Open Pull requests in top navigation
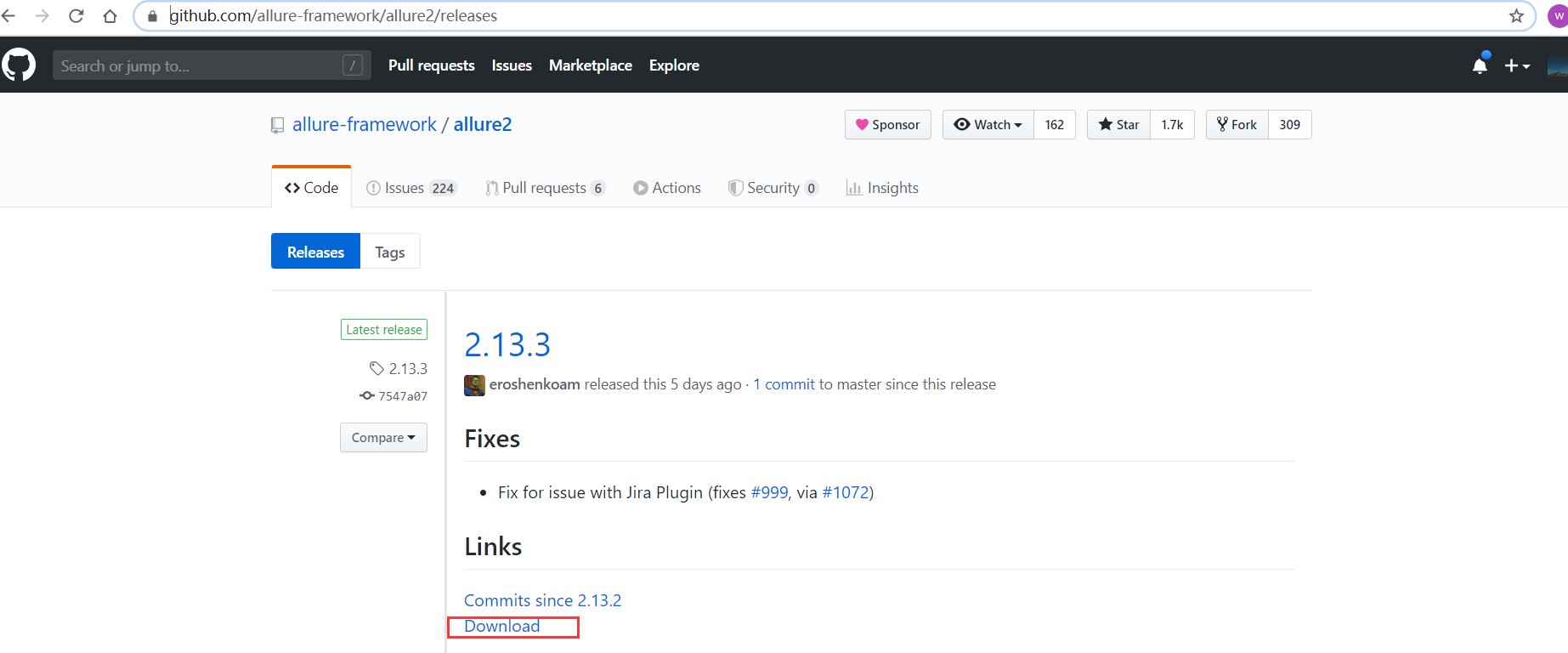1568x653 pixels. 432,65
